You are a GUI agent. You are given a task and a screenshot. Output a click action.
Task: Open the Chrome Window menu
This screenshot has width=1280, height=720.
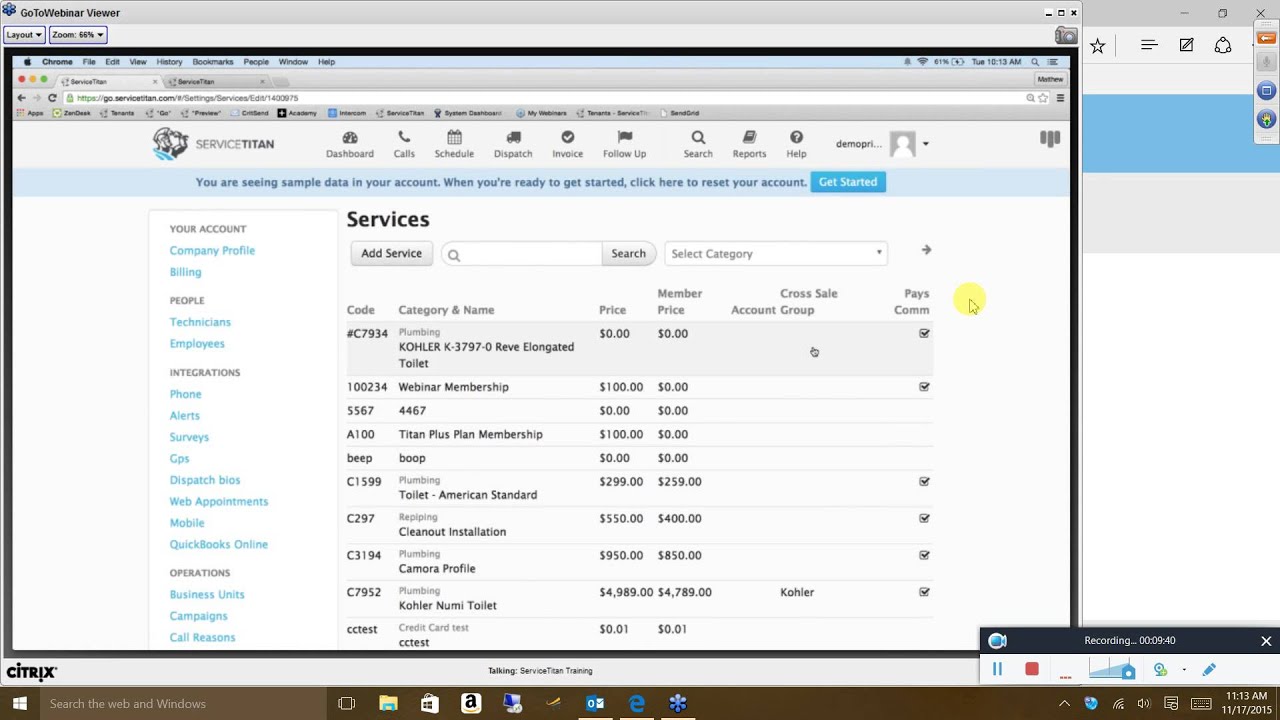293,62
